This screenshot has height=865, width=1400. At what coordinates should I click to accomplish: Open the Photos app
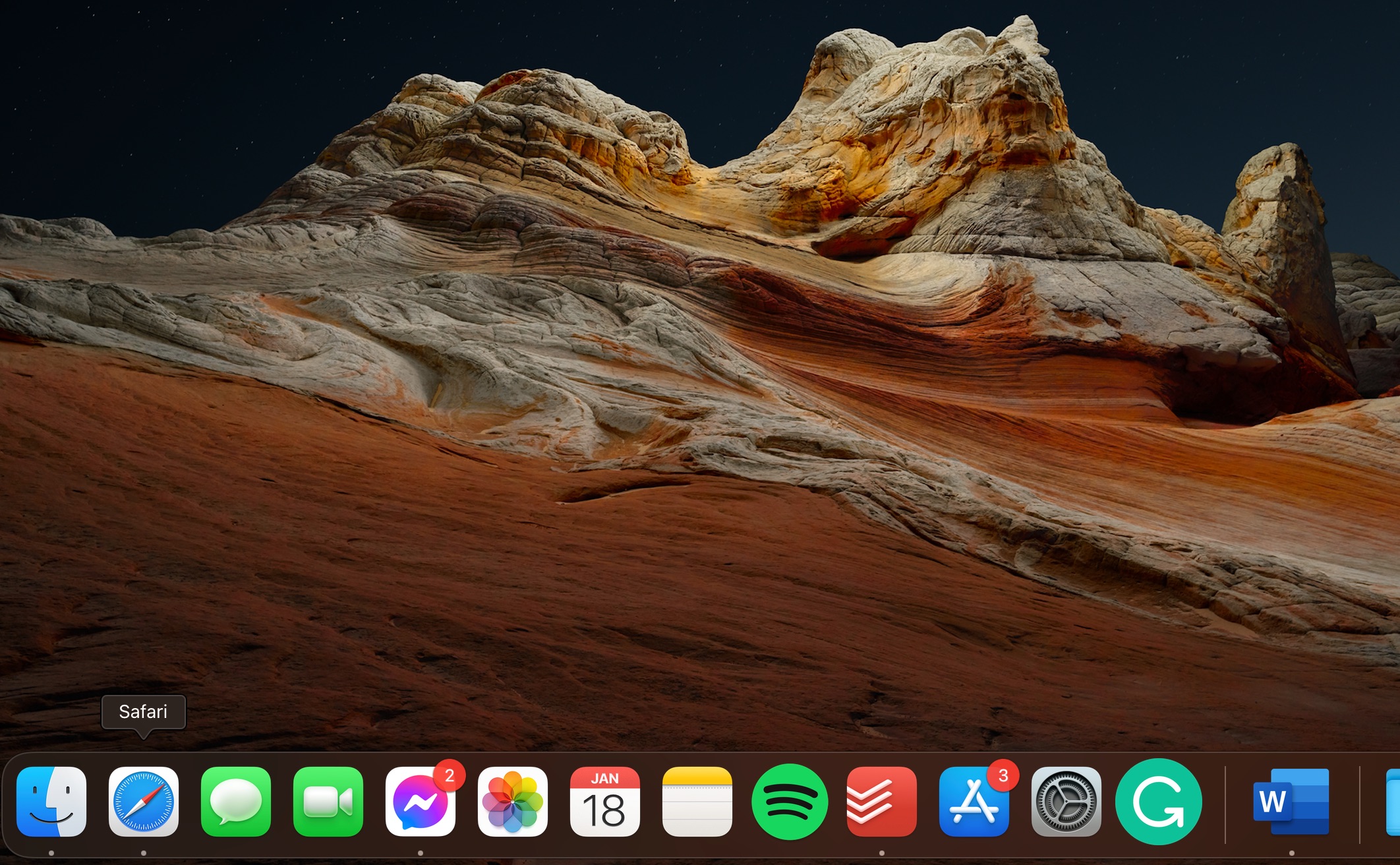(513, 802)
